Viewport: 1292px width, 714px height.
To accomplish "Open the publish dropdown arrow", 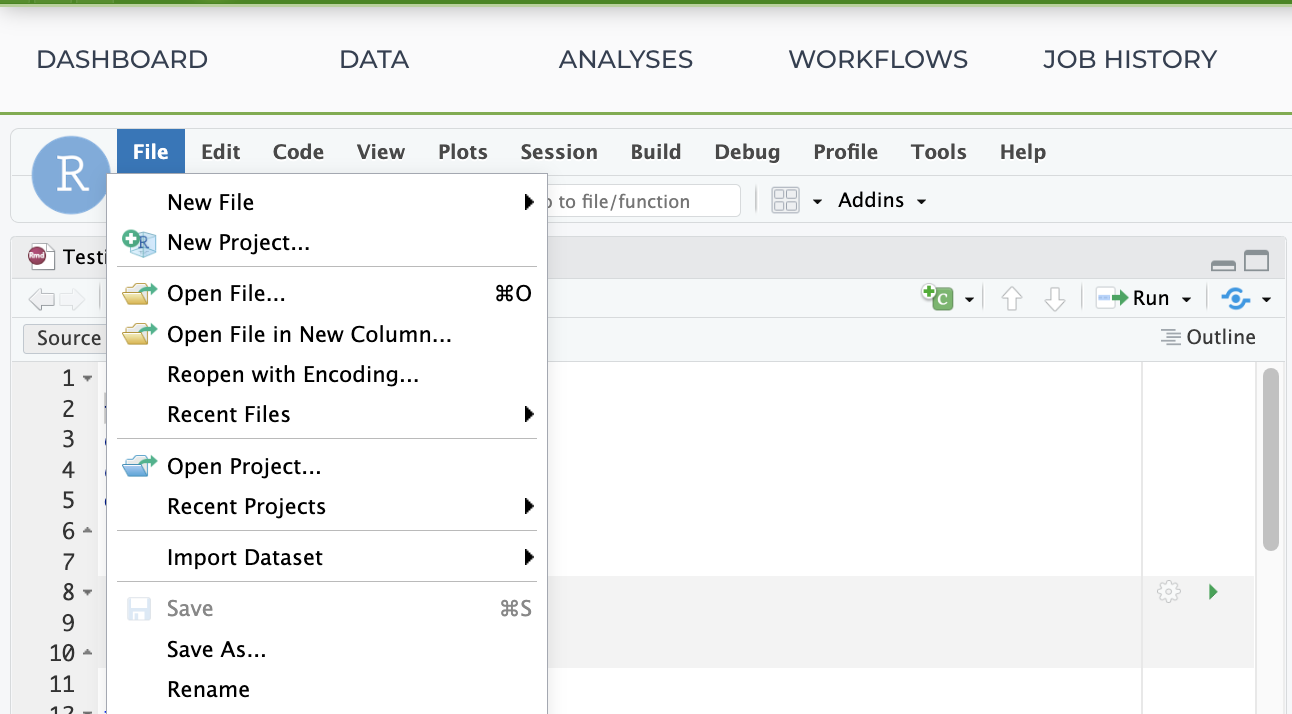I will click(x=1266, y=299).
